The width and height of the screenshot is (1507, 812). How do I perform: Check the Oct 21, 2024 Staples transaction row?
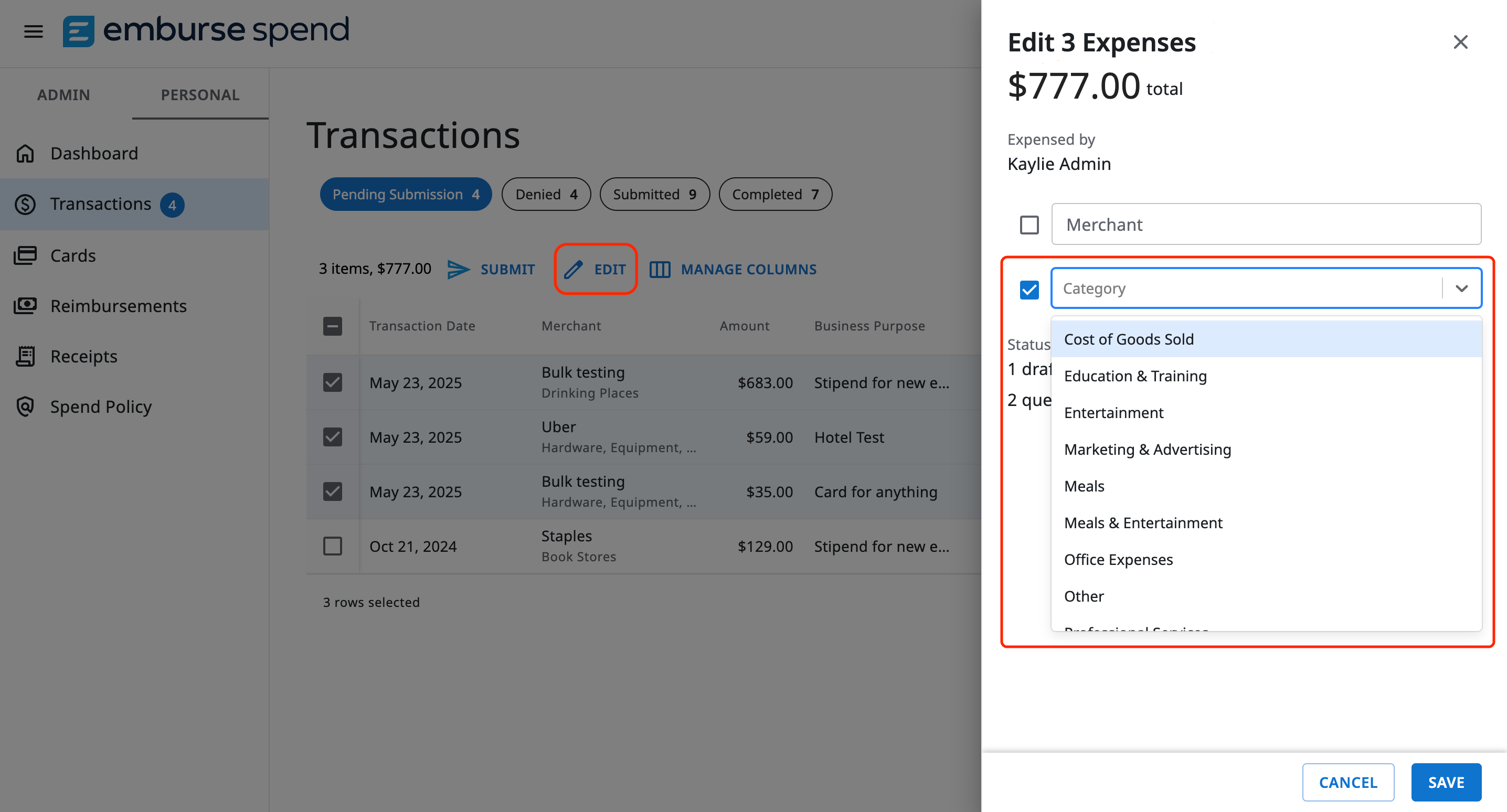click(332, 546)
